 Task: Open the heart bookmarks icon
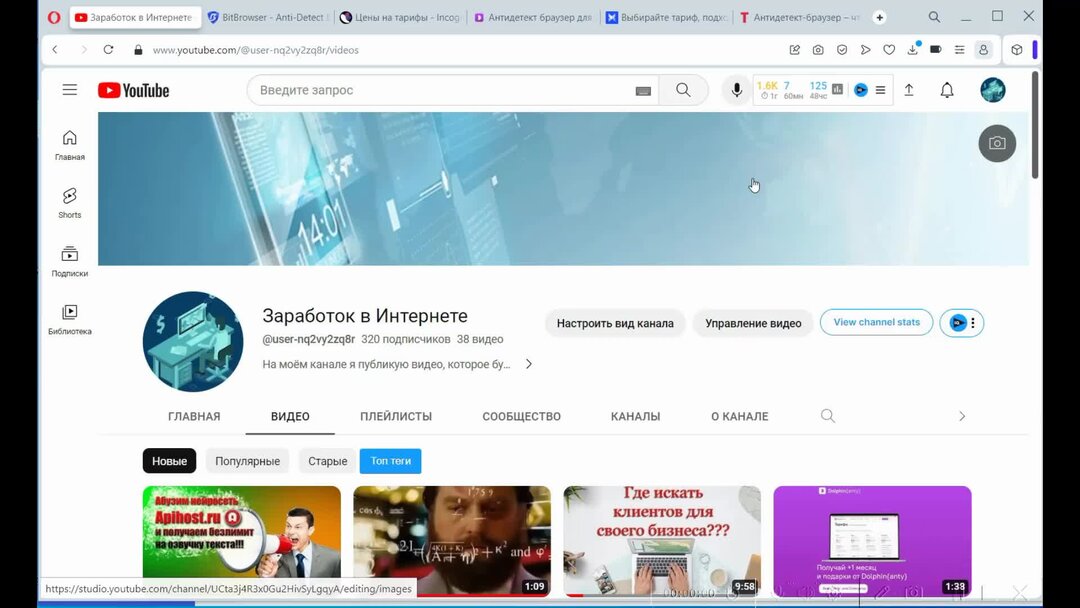point(889,49)
